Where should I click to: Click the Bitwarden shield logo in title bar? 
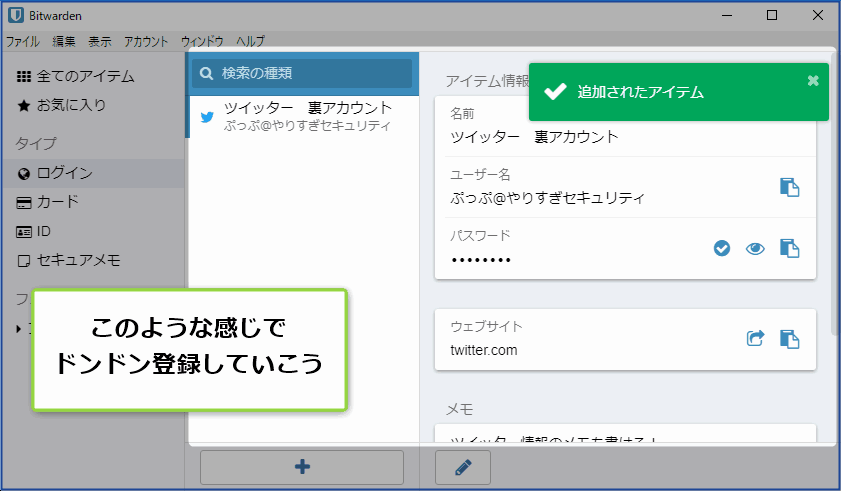[x=16, y=16]
